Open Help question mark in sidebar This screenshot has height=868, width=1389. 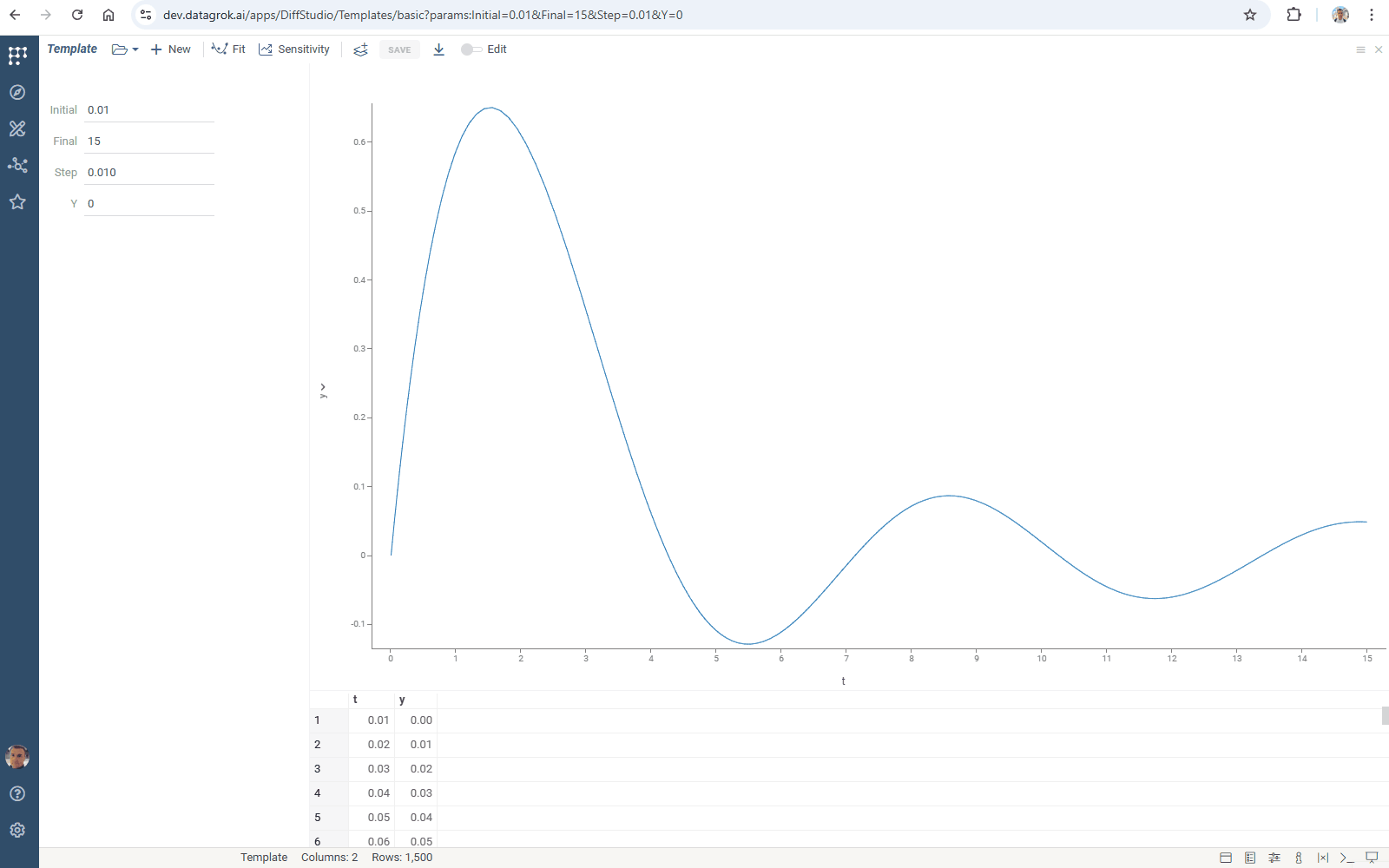click(17, 793)
